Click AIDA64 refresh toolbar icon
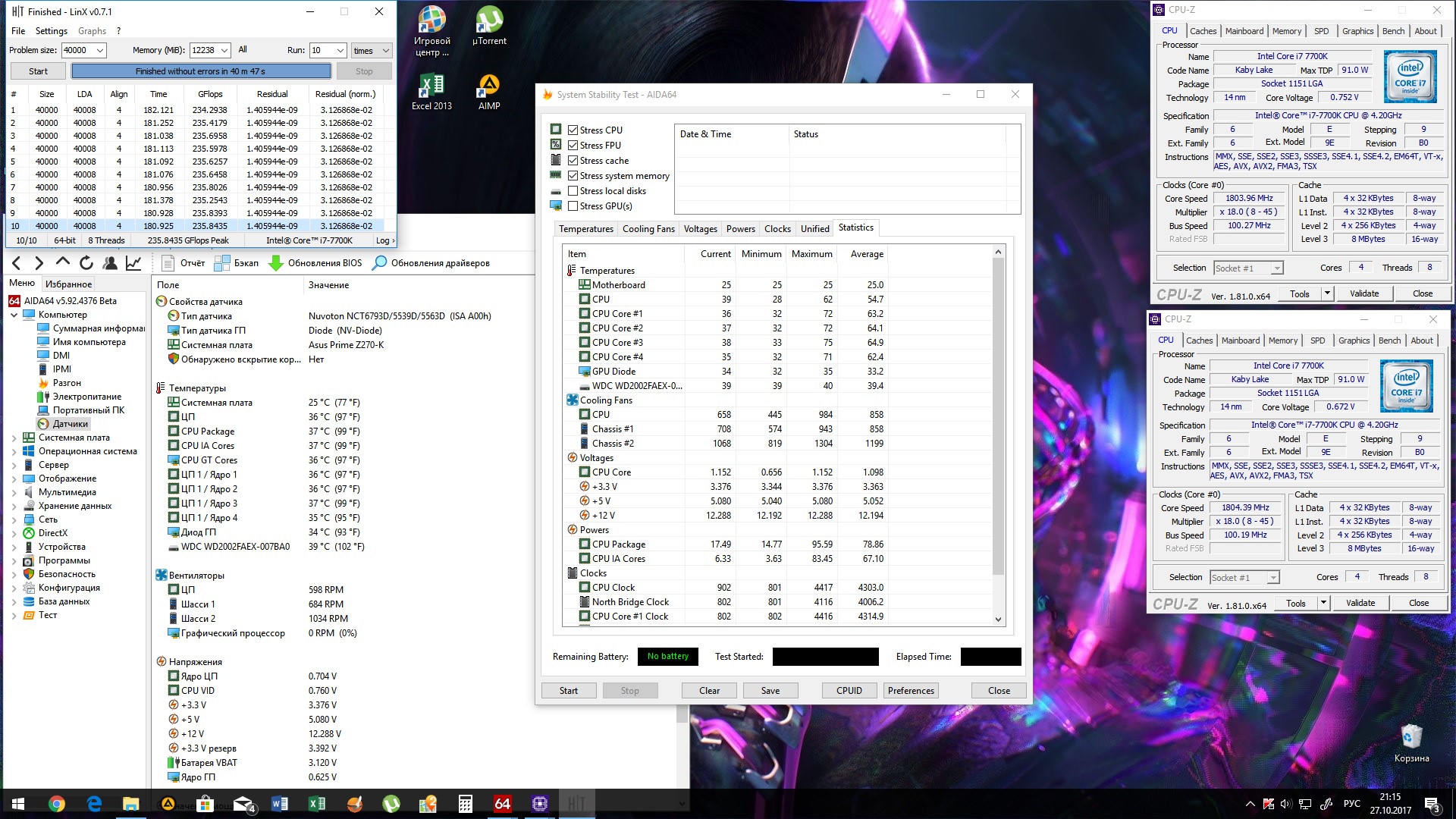 click(86, 263)
